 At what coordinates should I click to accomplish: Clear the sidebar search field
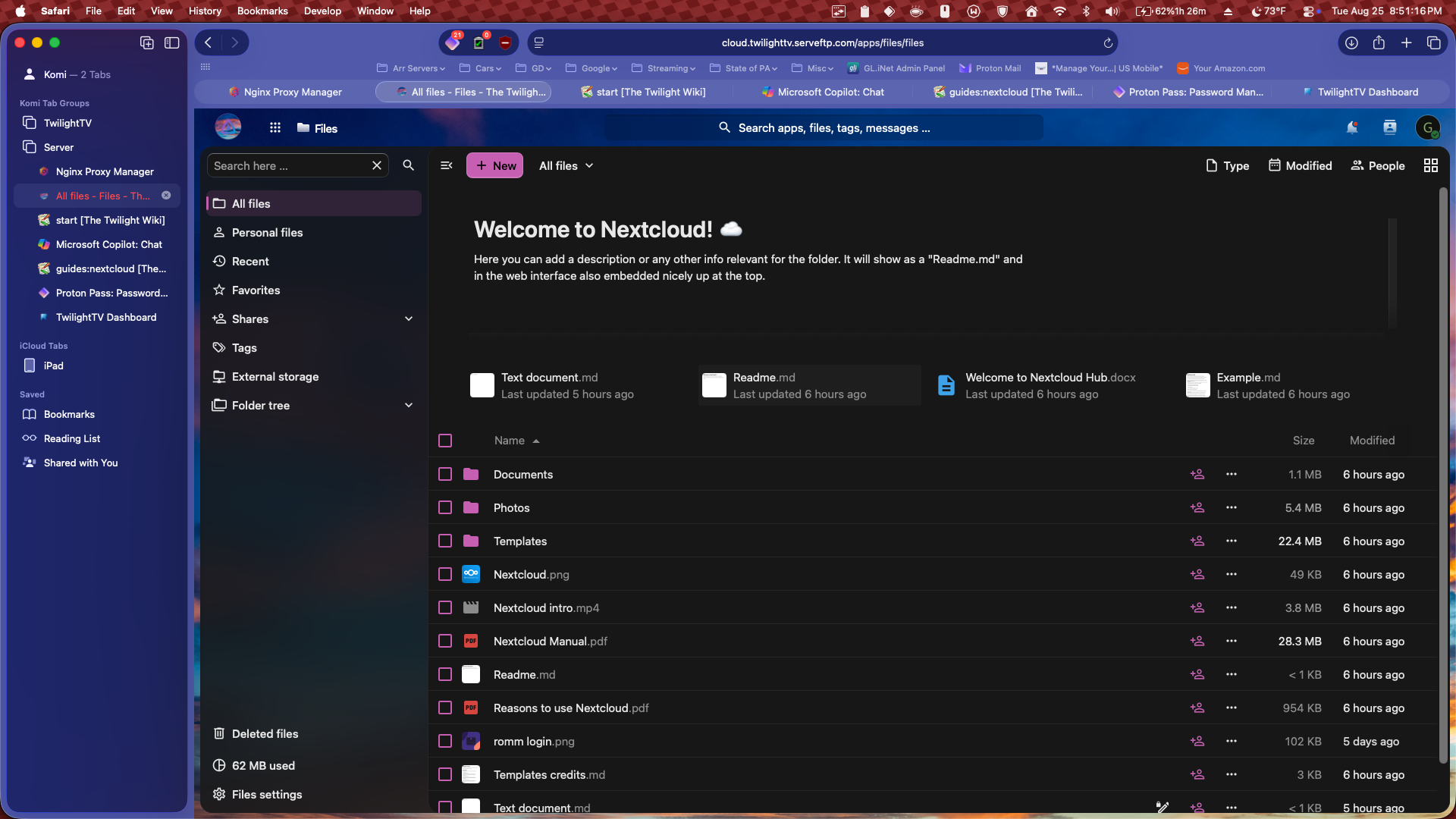click(377, 165)
